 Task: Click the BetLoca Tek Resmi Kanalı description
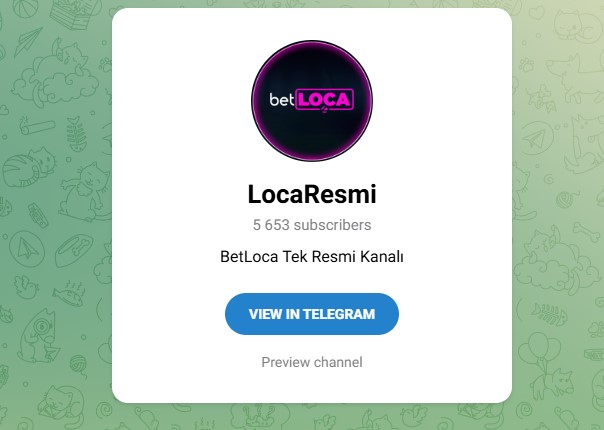click(x=312, y=257)
